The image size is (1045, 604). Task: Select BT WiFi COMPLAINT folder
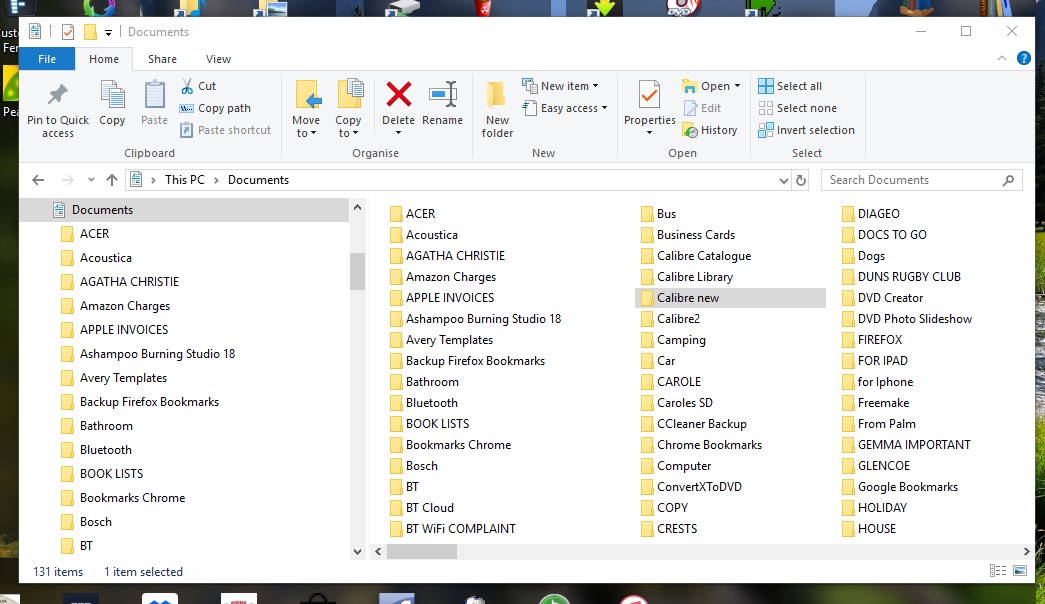[453, 529]
